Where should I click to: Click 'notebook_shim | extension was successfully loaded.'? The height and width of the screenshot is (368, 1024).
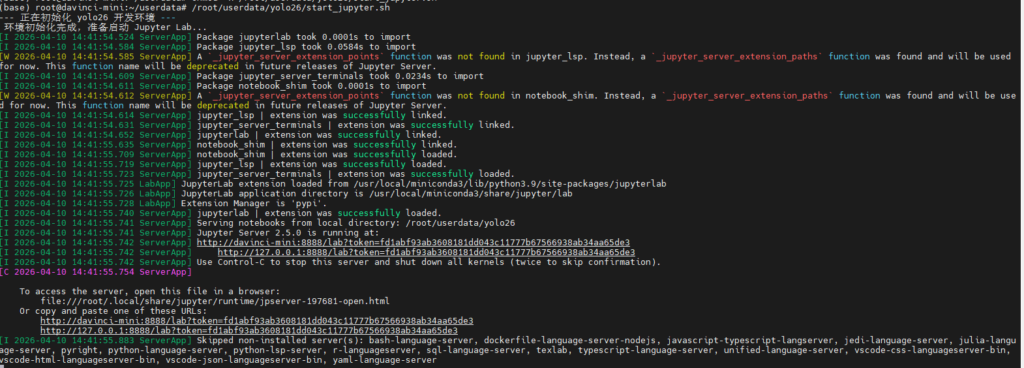[327, 155]
